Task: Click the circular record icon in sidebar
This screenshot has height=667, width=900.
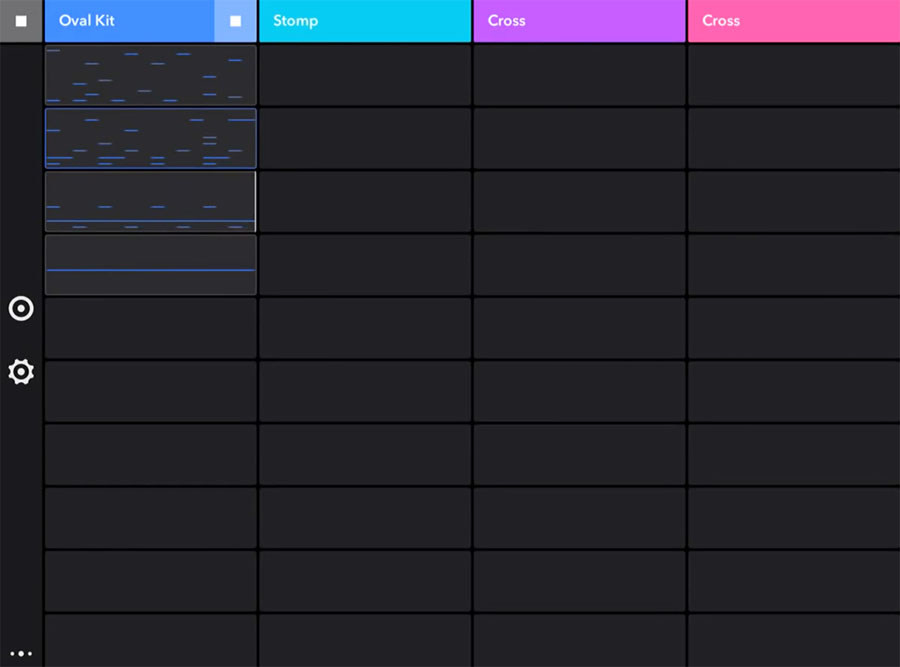Action: pos(21,309)
